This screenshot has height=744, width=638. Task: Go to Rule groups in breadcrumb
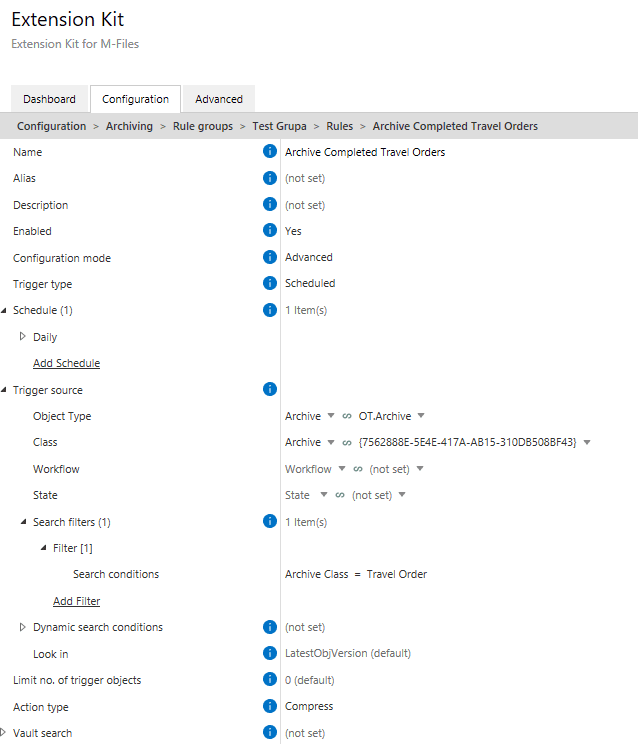203,126
